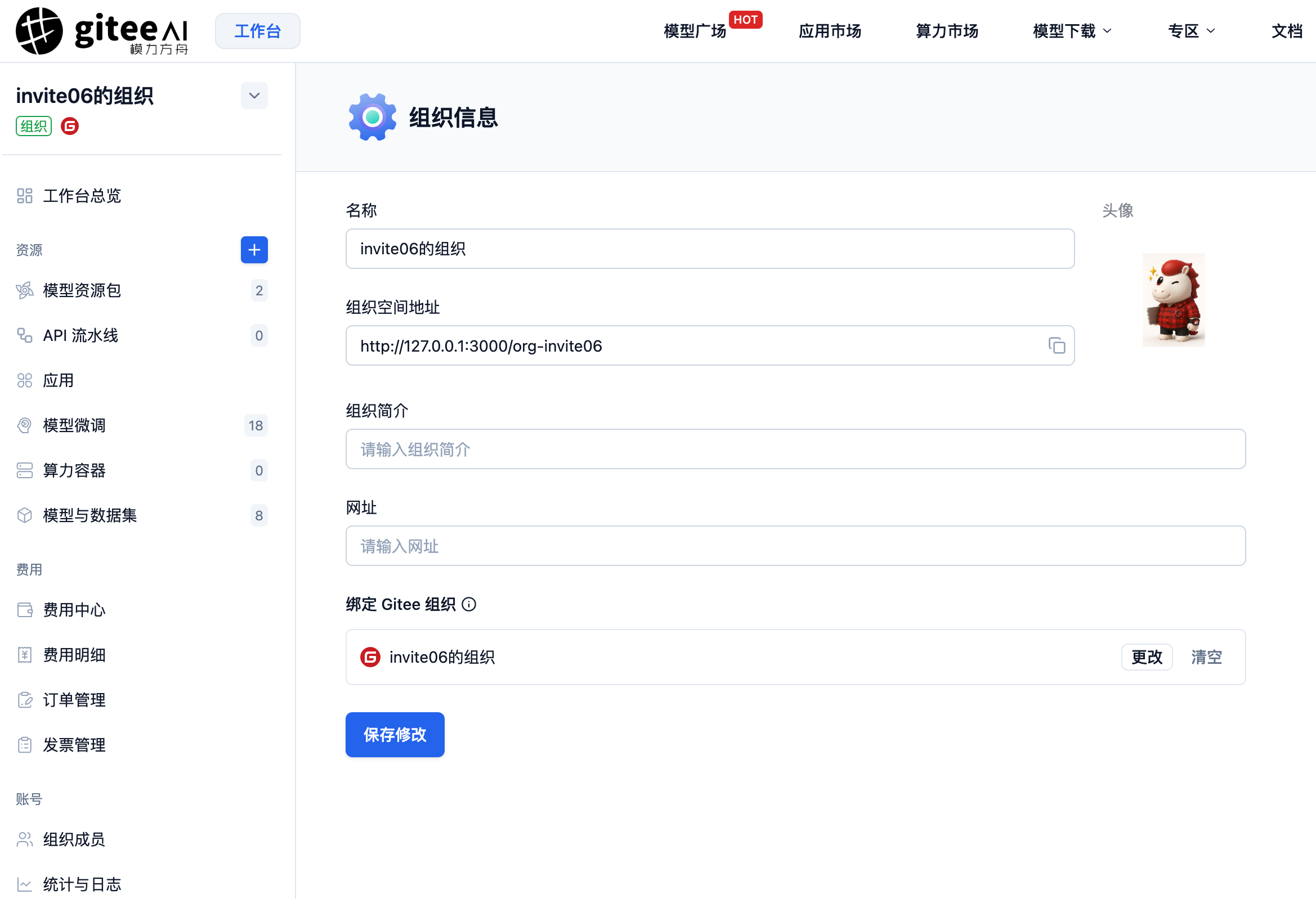Image resolution: width=1316 pixels, height=899 pixels.
Task: Click the API 流水线 pipeline icon
Action: click(24, 336)
